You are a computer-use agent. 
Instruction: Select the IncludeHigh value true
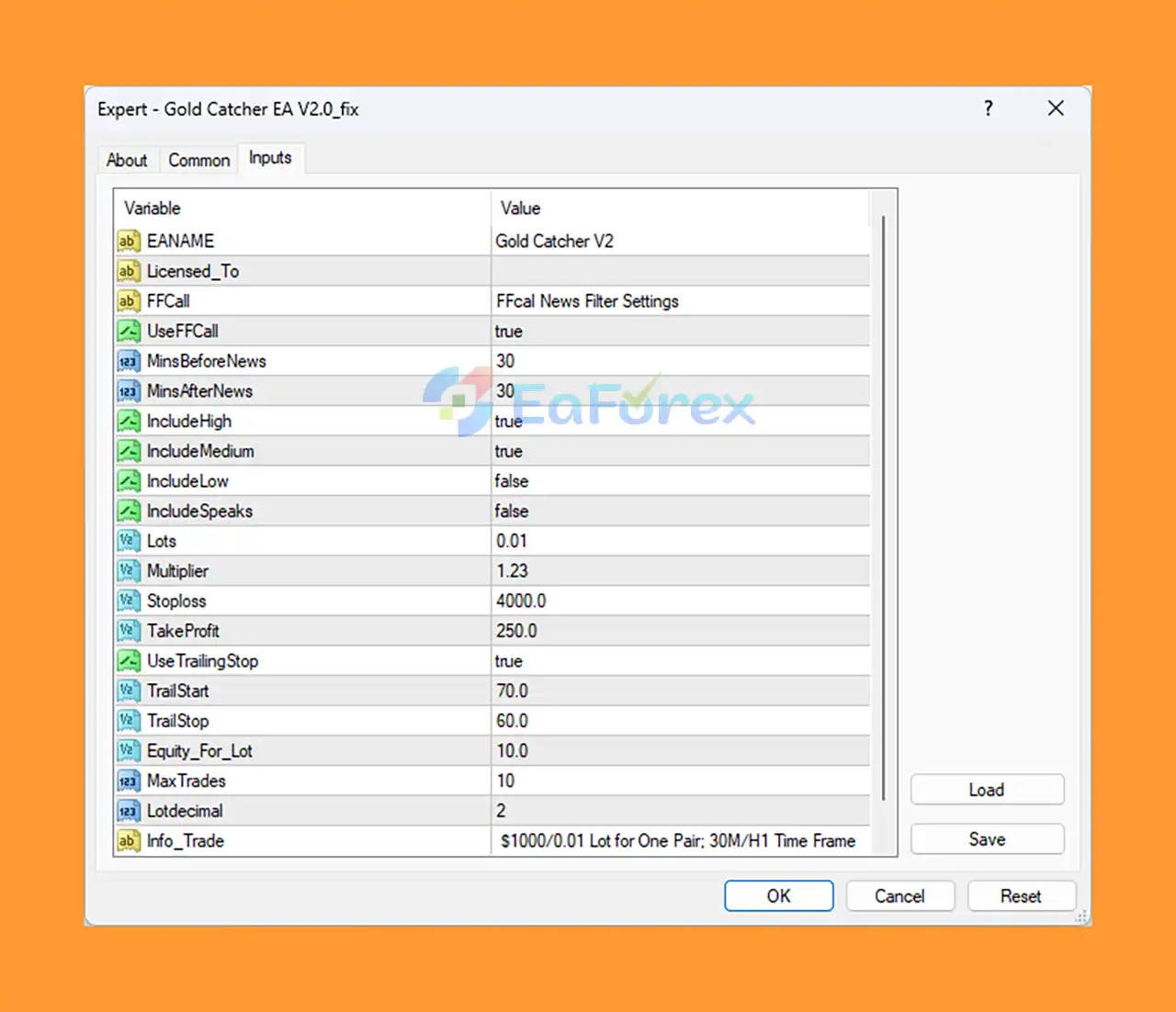tap(509, 422)
